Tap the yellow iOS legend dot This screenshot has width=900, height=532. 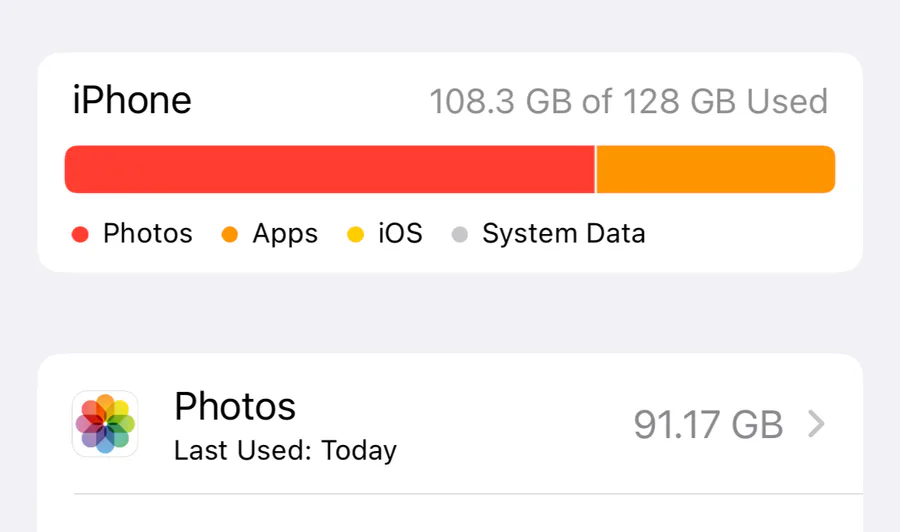(355, 234)
